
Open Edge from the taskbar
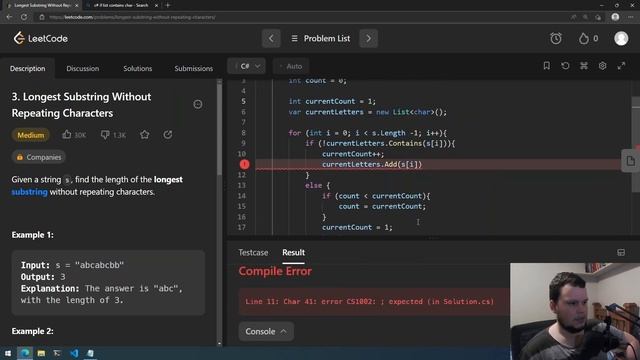coord(24,353)
